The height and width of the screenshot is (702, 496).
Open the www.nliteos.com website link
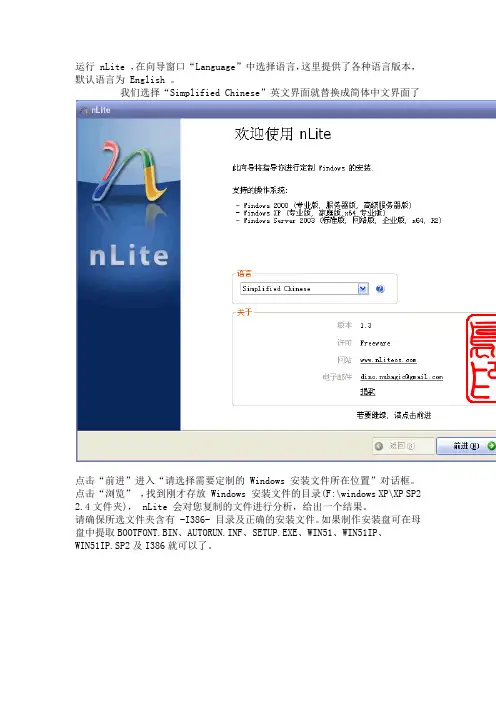(x=388, y=360)
